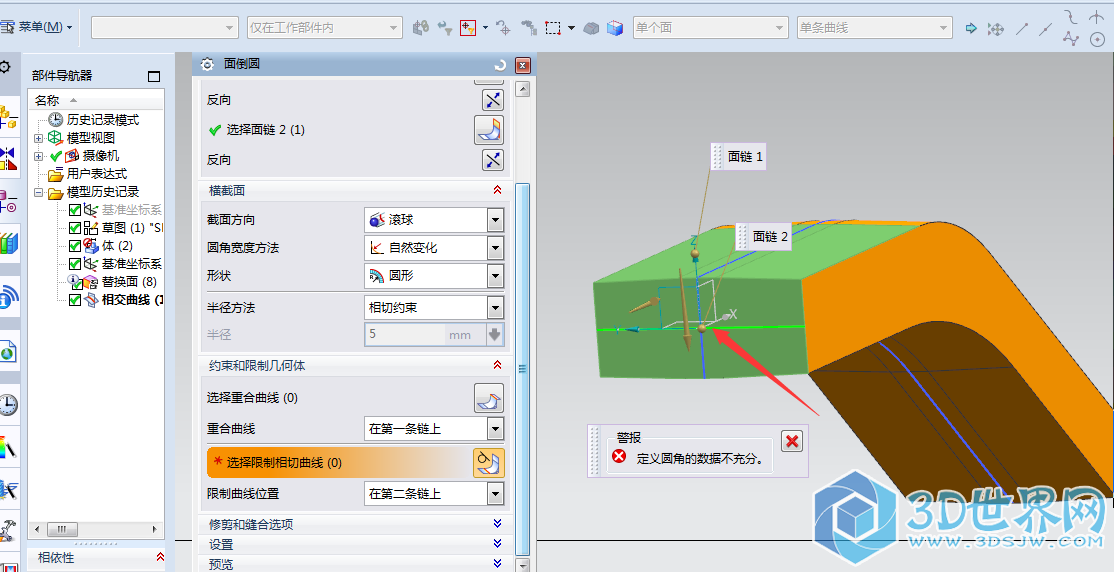Open the System Materials color palette icon
1114x572 pixels.
point(9,448)
